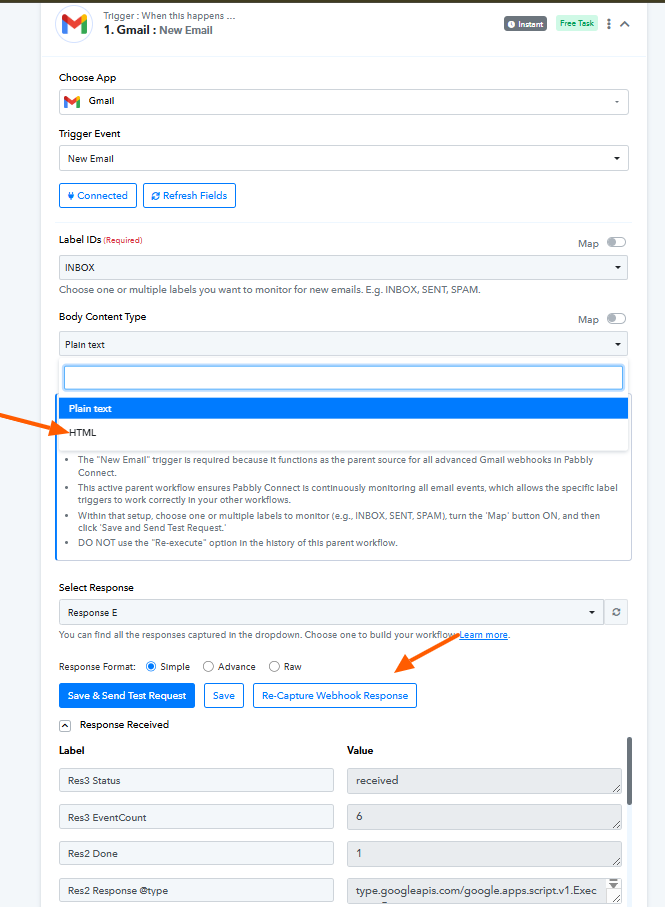The height and width of the screenshot is (907, 665).
Task: Click the Instant badge
Action: (525, 23)
